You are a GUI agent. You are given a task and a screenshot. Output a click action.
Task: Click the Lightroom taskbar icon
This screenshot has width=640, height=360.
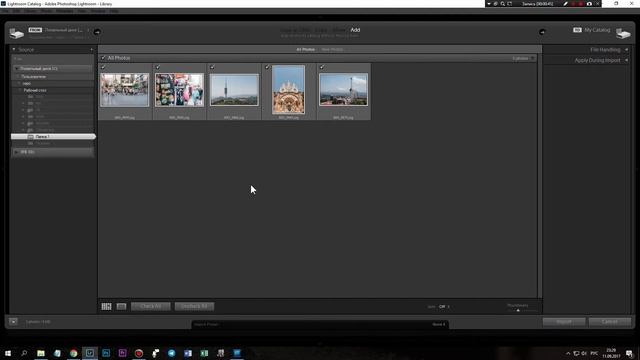[90, 353]
